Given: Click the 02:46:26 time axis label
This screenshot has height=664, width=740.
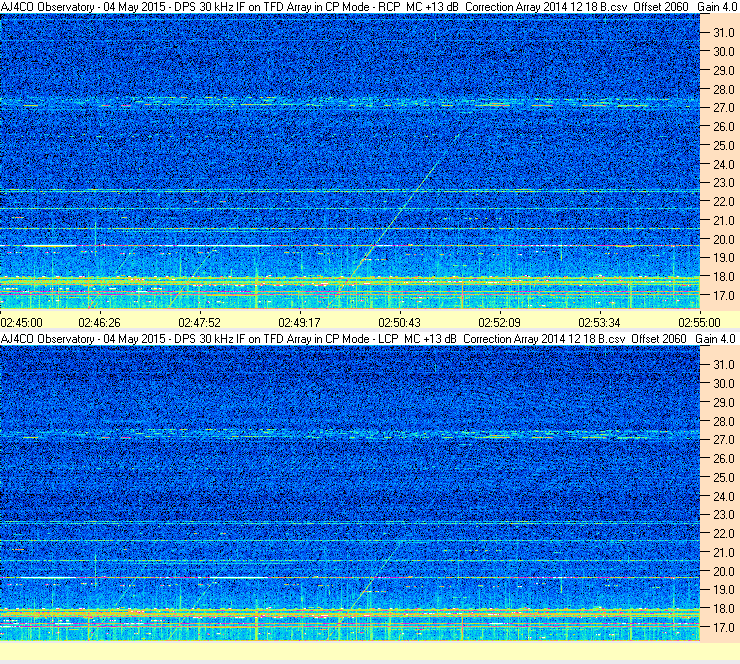Looking at the screenshot, I should tap(100, 323).
